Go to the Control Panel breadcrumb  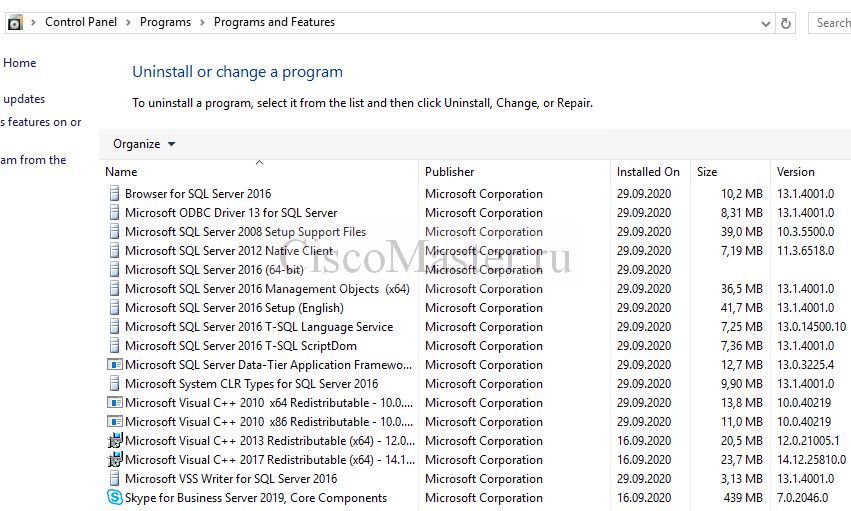coord(81,22)
